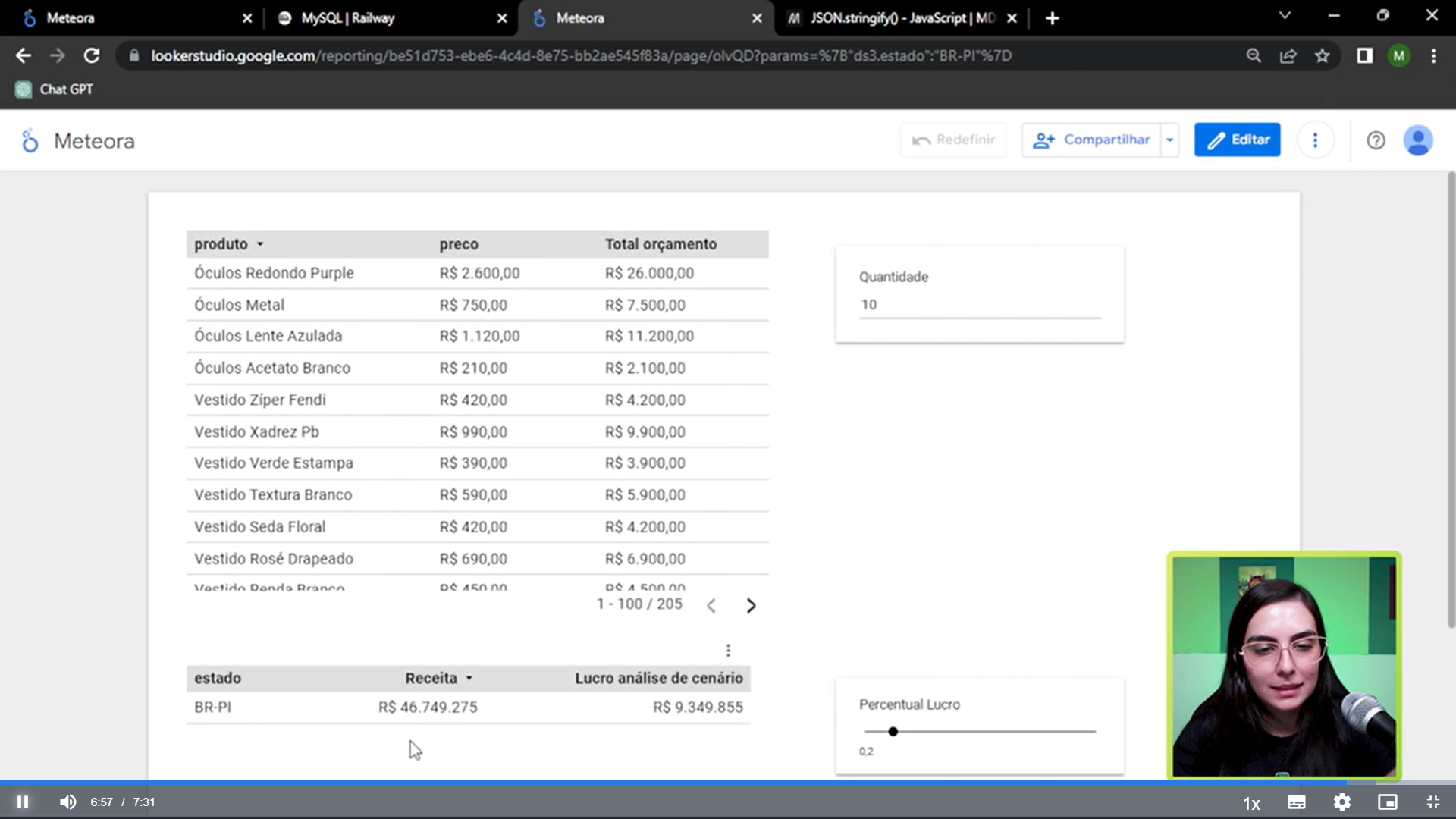1456x819 pixels.
Task: Close the MySQL | Railway tab
Action: point(502,18)
